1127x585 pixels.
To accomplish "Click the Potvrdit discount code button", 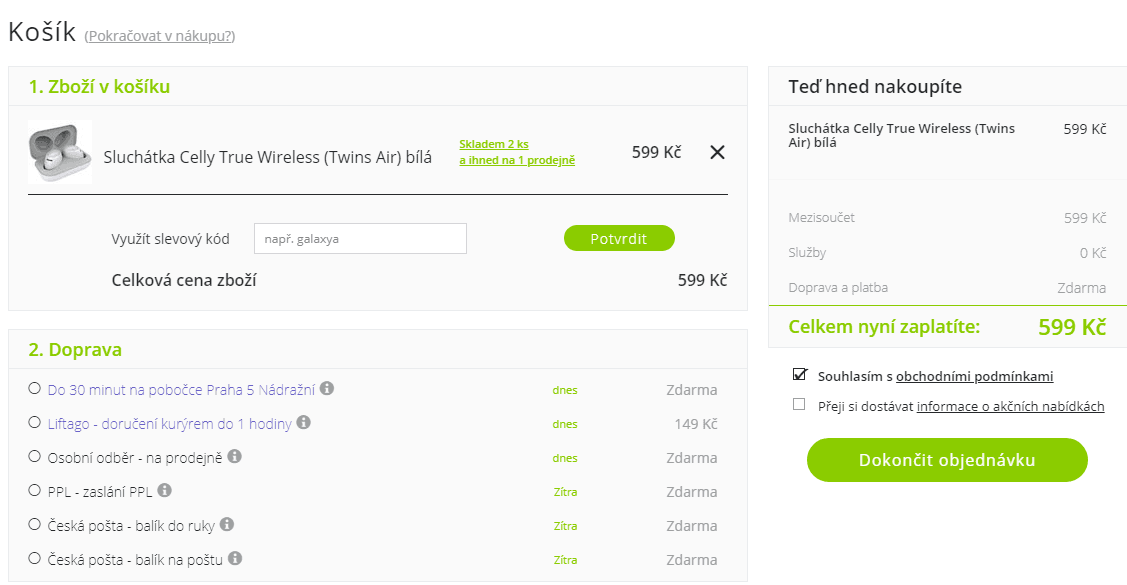I will tap(619, 239).
